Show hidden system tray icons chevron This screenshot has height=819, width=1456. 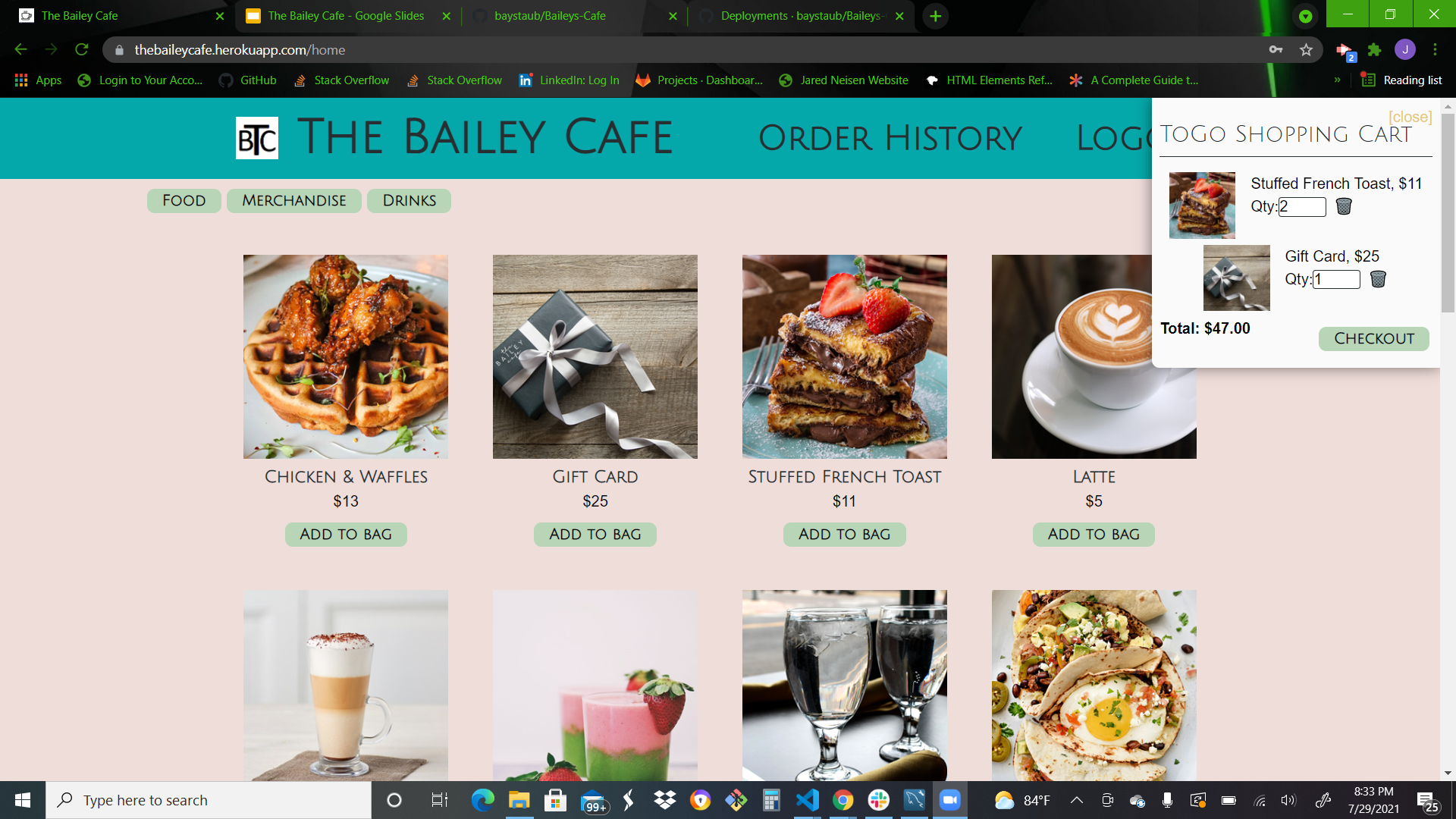click(x=1076, y=800)
